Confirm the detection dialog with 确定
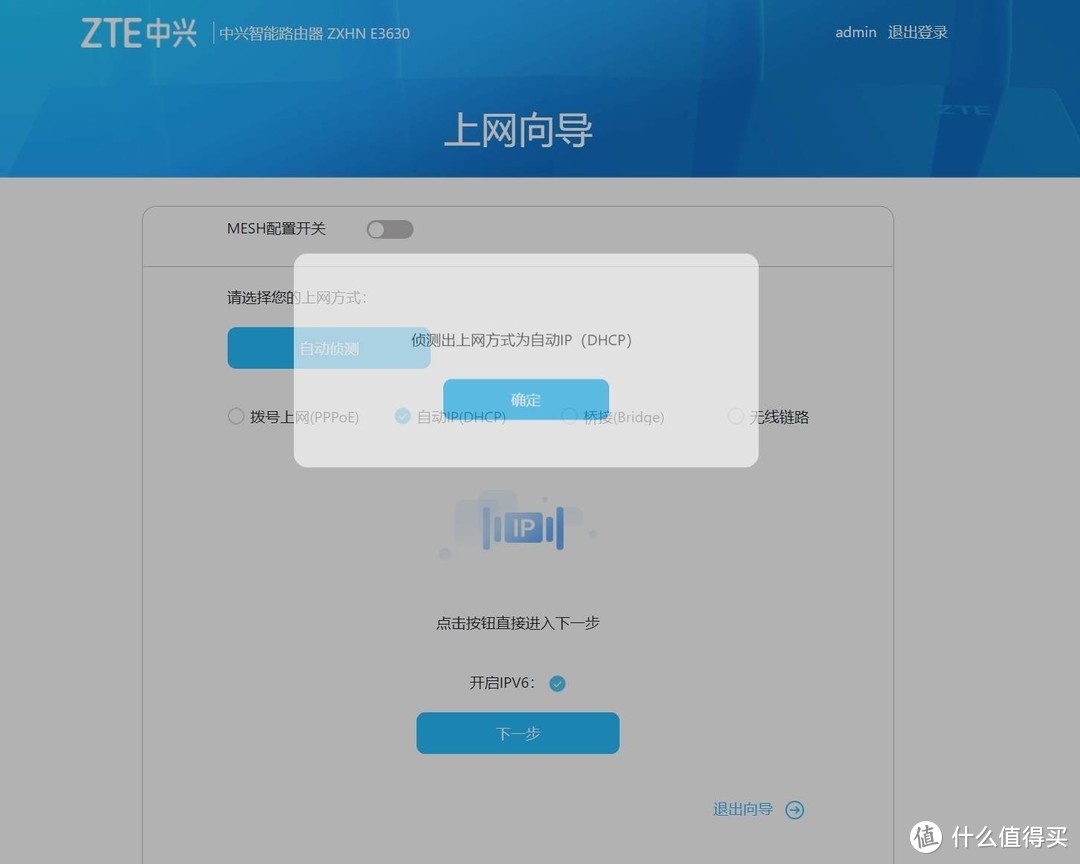Screen dimensions: 1080x864 click(x=525, y=399)
